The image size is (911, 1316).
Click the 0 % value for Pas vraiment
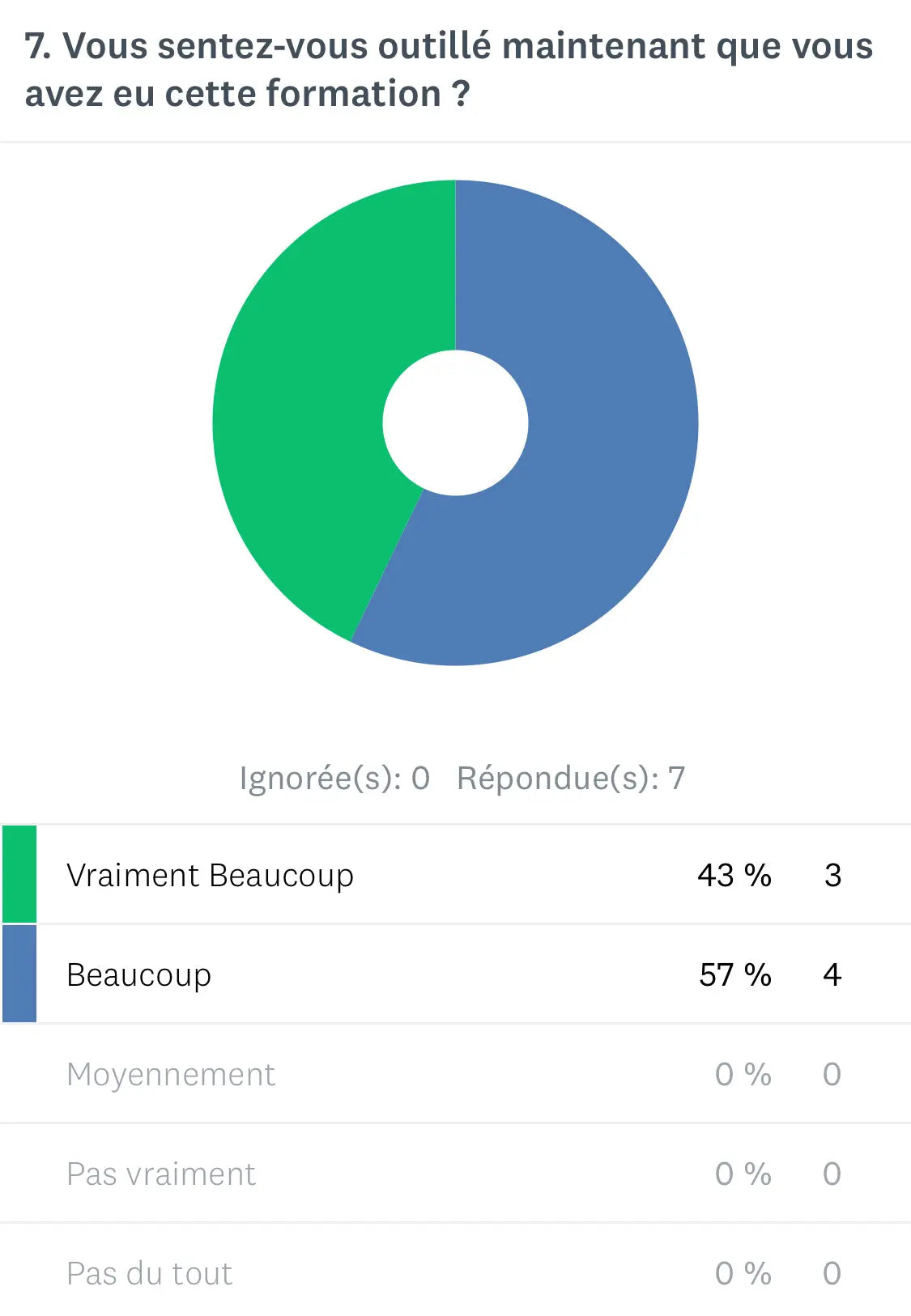pos(743,1174)
